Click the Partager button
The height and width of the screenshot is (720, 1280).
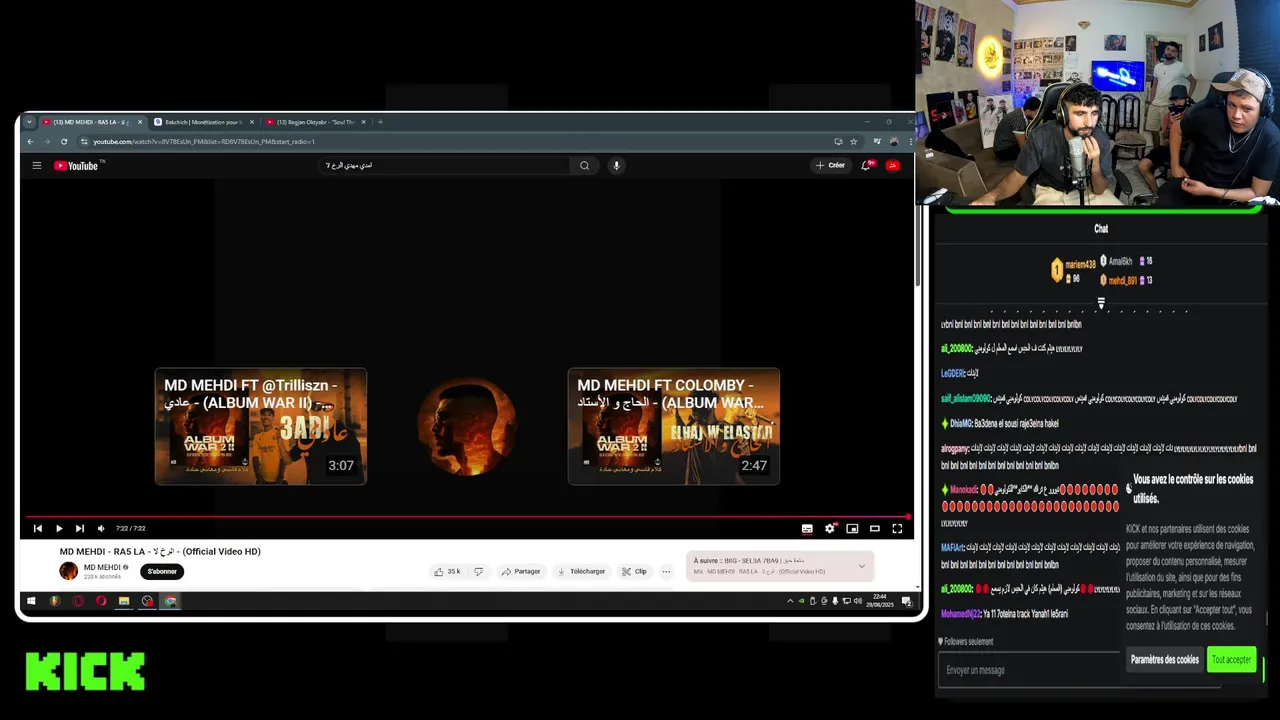[521, 572]
